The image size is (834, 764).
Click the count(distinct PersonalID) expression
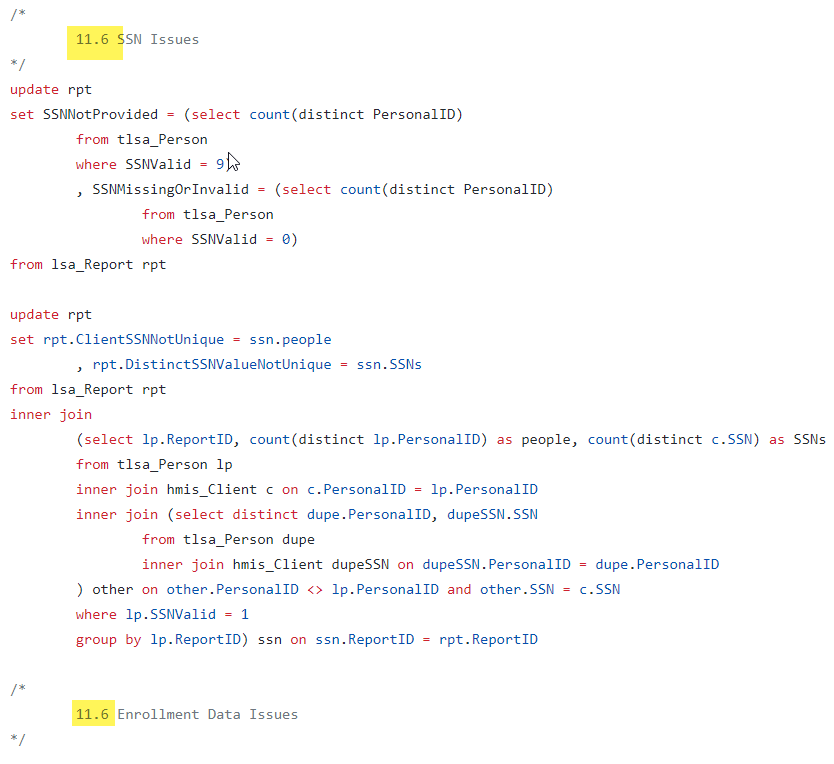click(358, 114)
